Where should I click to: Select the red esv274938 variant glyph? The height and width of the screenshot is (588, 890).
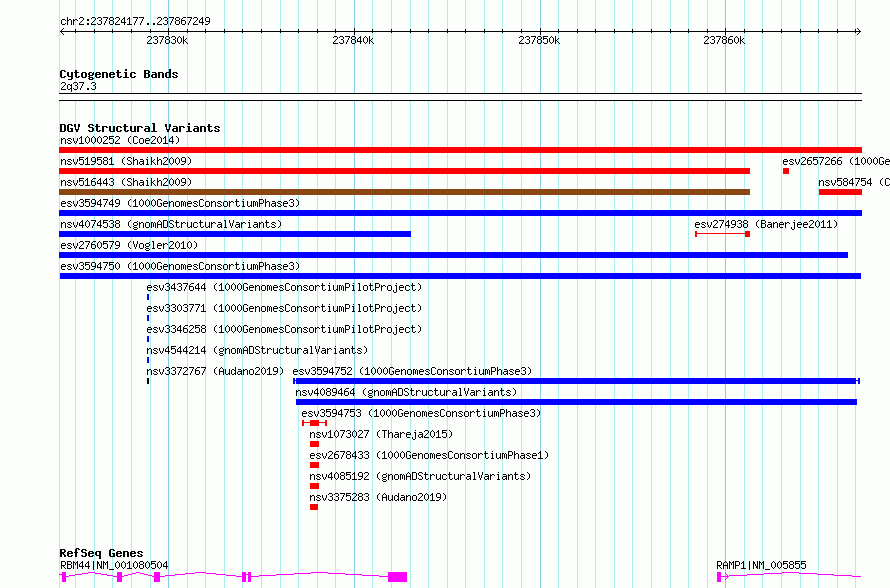[723, 234]
